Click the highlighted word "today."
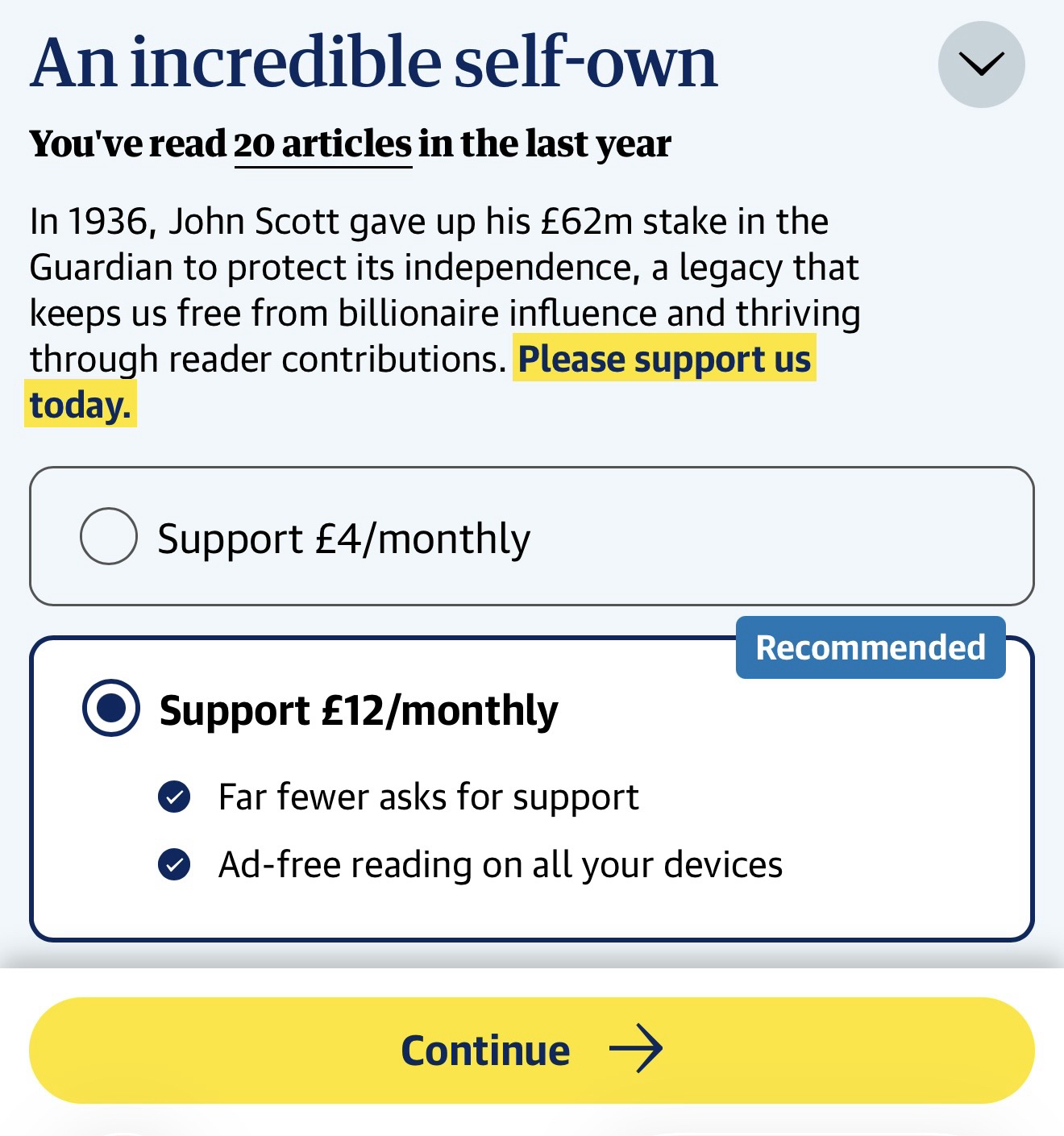 point(80,405)
